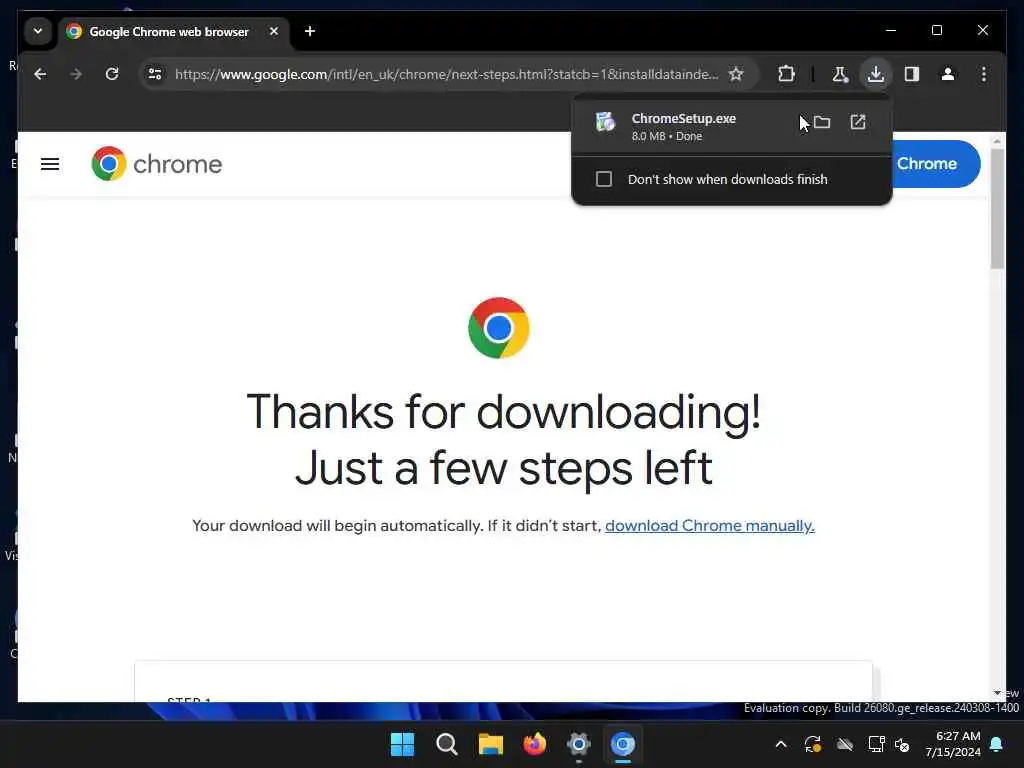View site information icon in address bar
The width and height of the screenshot is (1024, 768).
coord(155,74)
